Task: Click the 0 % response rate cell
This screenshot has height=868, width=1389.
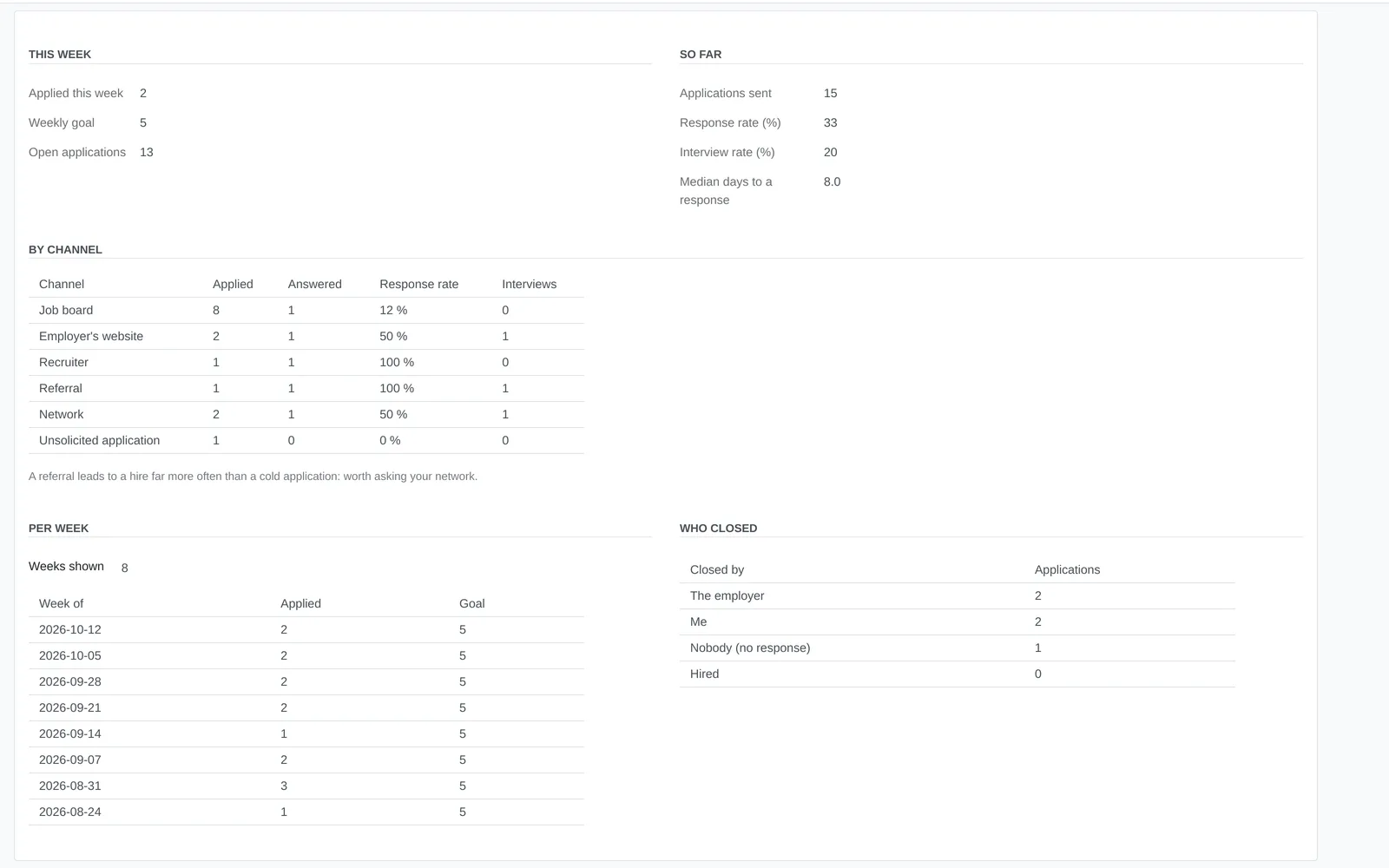Action: point(390,440)
